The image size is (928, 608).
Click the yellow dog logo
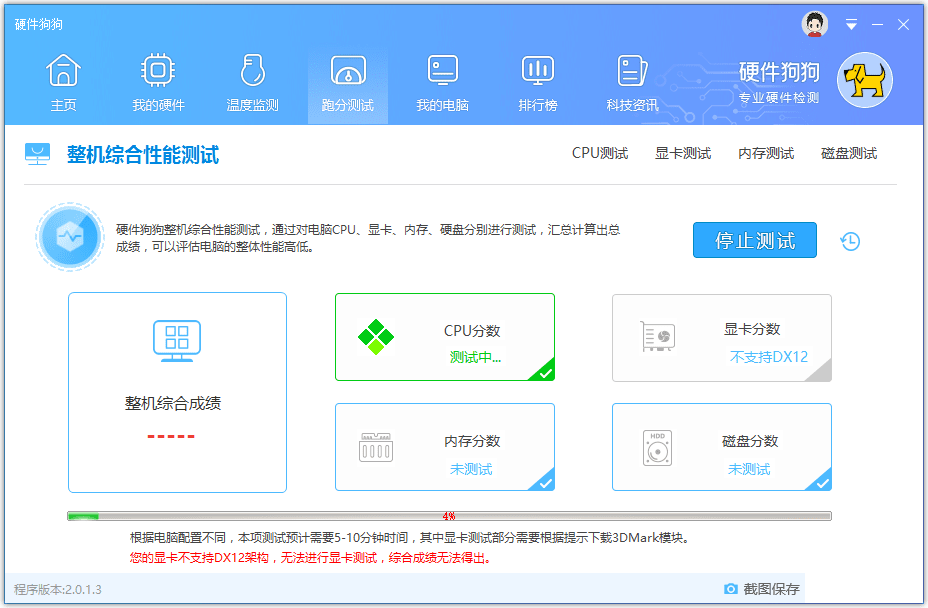point(865,80)
